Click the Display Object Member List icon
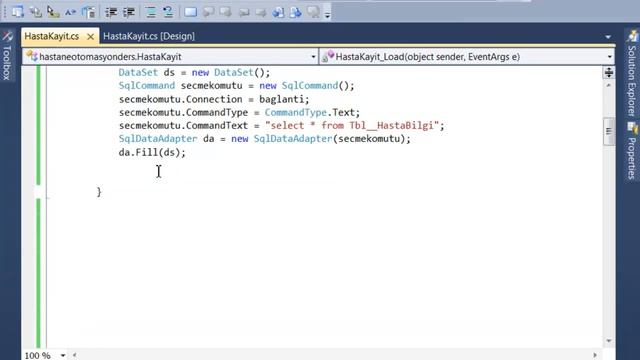The width and height of the screenshot is (640, 360). 18,12
